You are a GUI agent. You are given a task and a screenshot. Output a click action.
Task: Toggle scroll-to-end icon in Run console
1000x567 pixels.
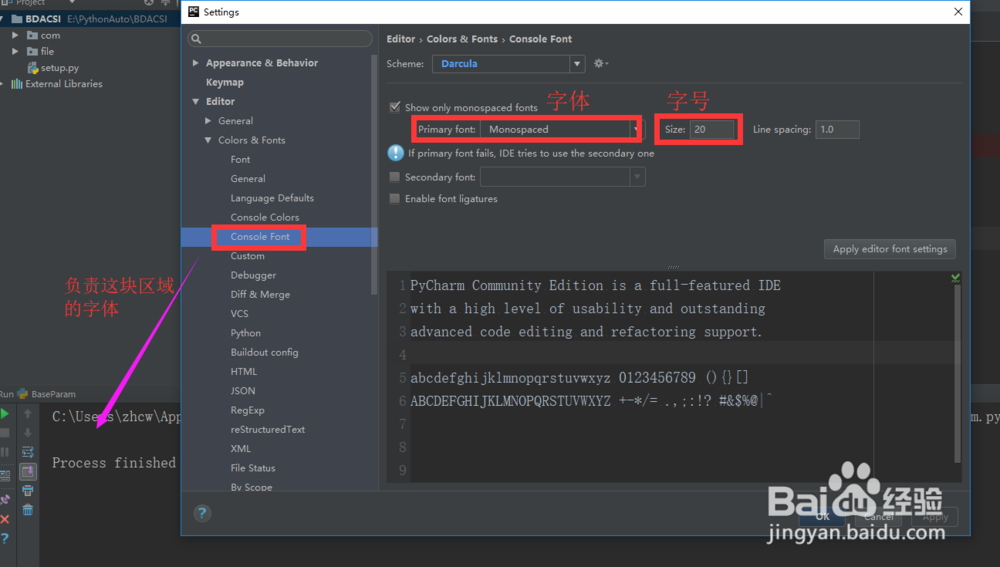pyautogui.click(x=28, y=471)
